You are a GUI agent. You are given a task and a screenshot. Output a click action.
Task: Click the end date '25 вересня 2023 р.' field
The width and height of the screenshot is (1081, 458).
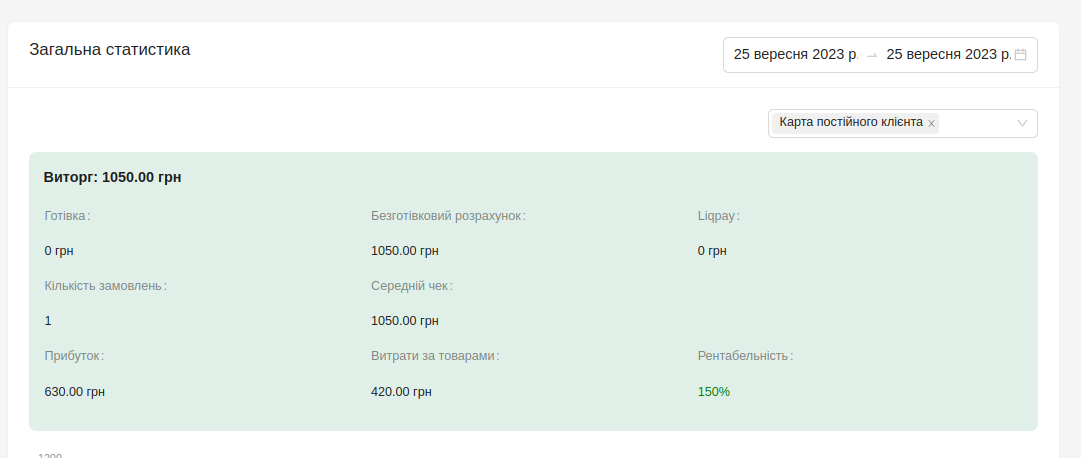point(949,54)
